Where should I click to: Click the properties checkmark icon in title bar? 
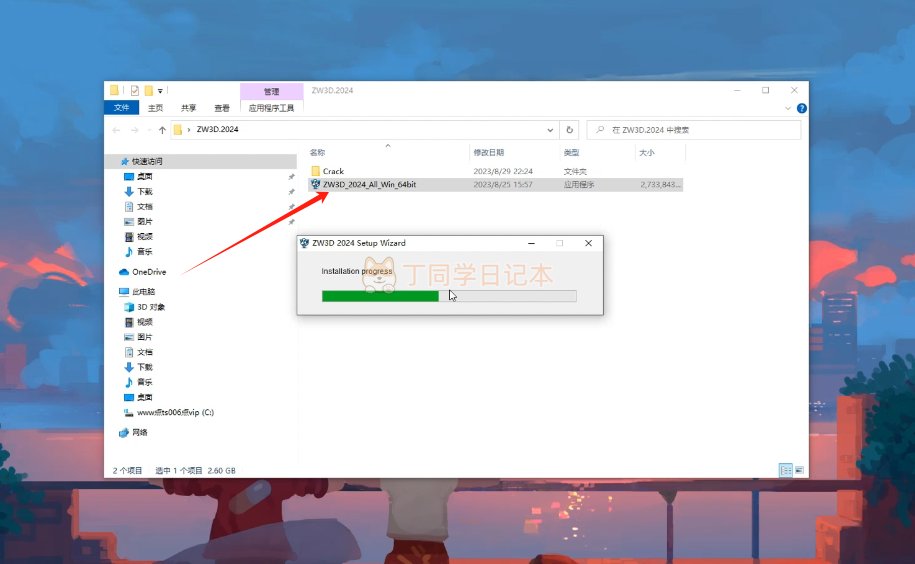[135, 90]
